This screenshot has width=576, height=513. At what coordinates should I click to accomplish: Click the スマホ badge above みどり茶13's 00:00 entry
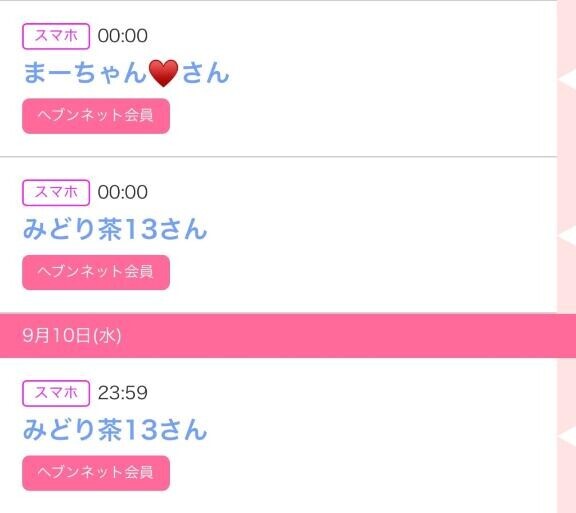[56, 193]
